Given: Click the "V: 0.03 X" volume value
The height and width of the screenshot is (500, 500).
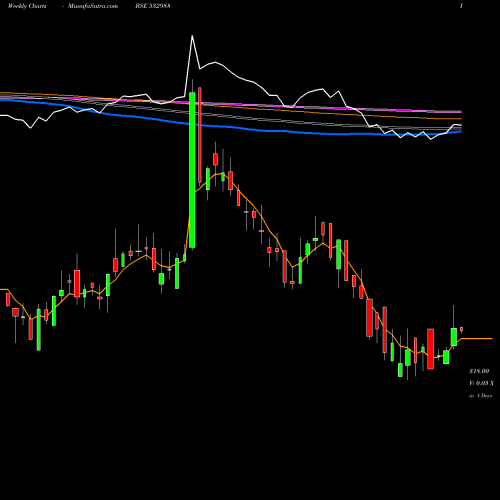Looking at the screenshot, I should 481,383.
